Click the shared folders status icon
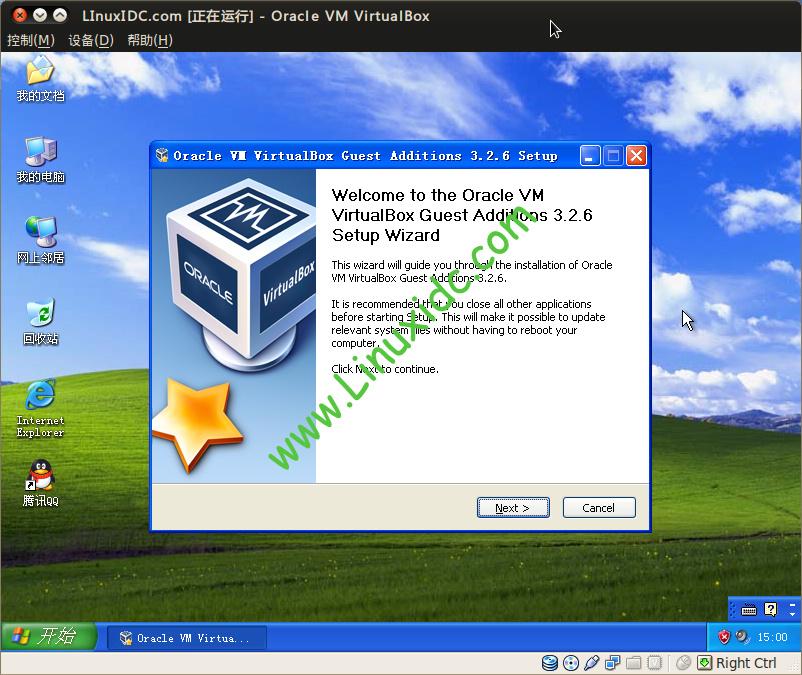Screen dimensions: 802x675 633,663
